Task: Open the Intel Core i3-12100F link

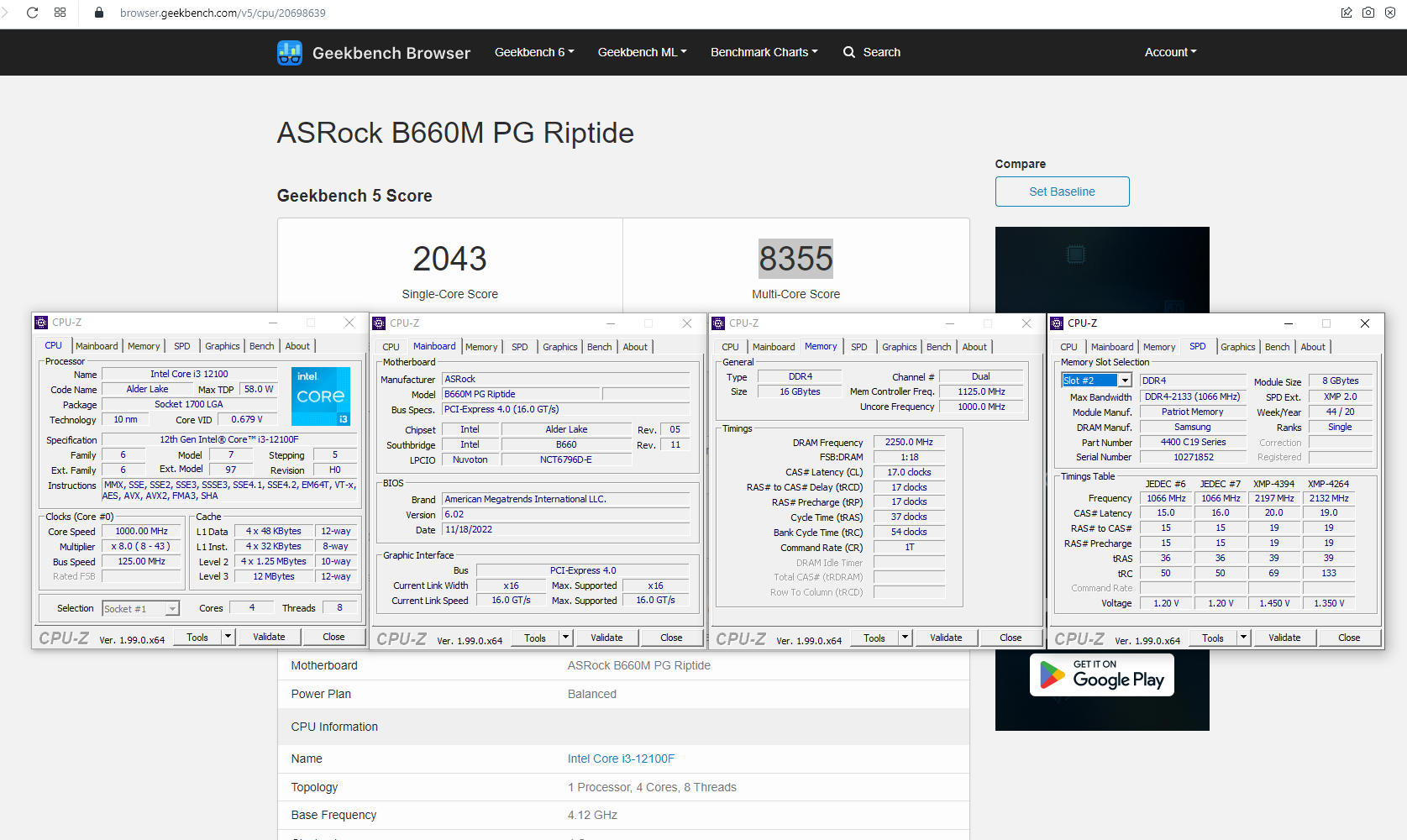Action: (x=621, y=759)
